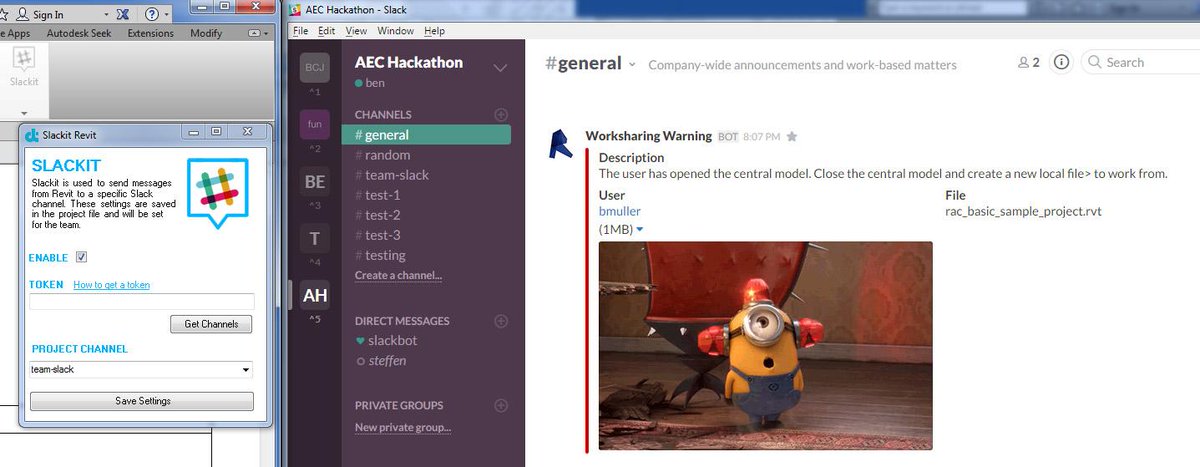The width and height of the screenshot is (1200, 467).
Task: Open the Help menu in Slack
Action: click(435, 30)
